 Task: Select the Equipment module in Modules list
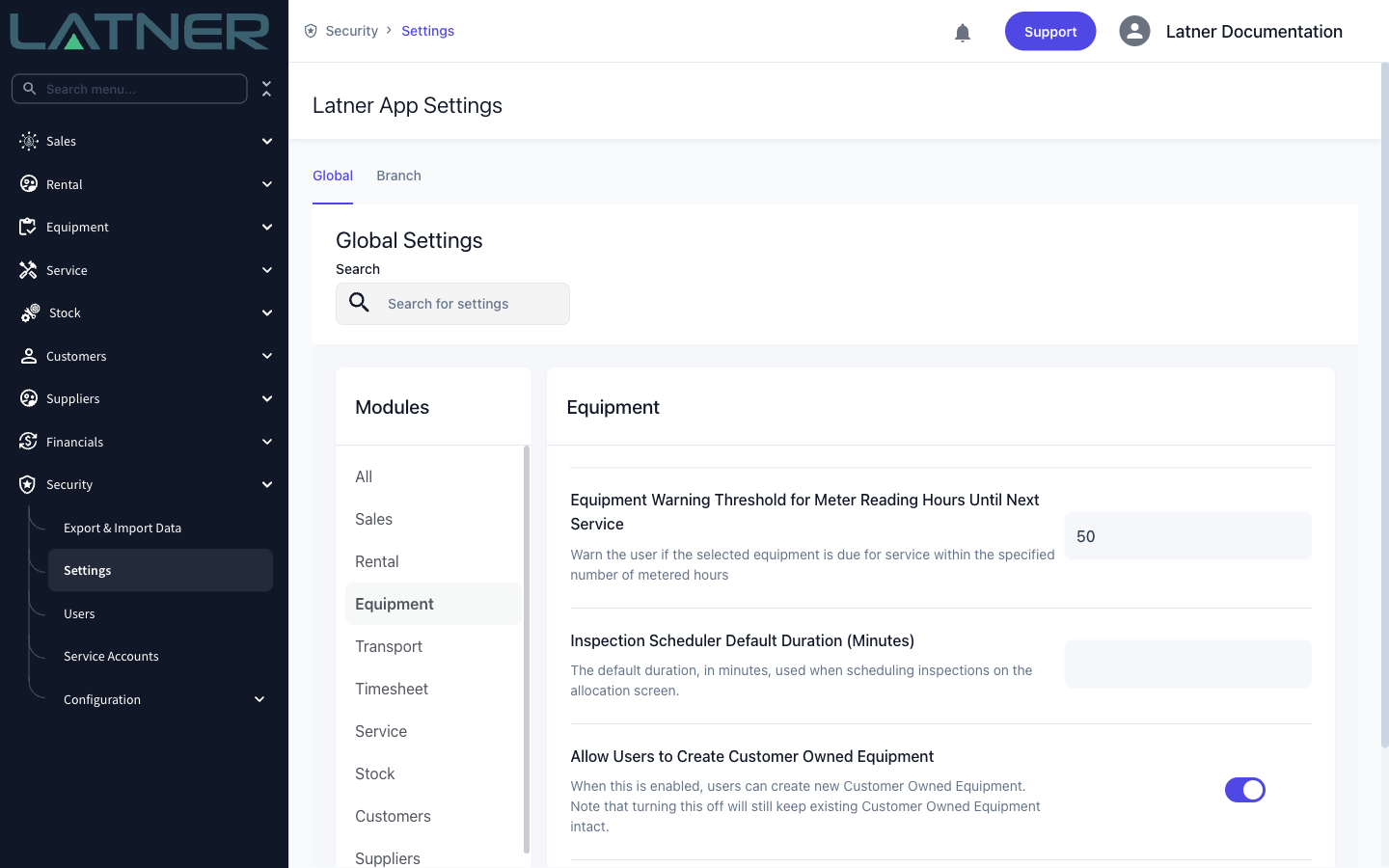pos(432,604)
